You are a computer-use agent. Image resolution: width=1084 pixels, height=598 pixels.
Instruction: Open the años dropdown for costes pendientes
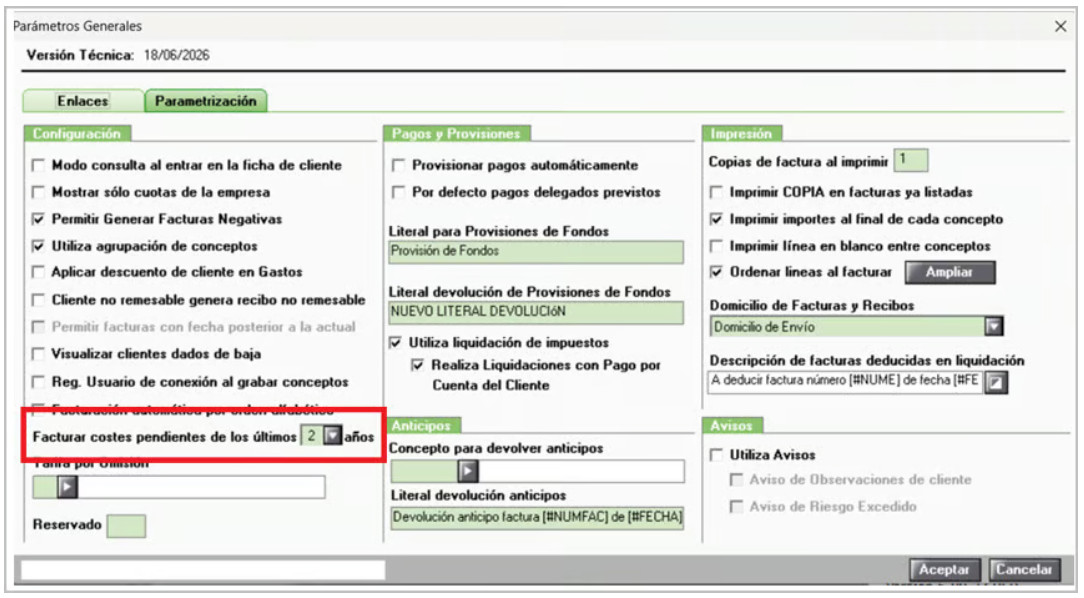tap(333, 436)
